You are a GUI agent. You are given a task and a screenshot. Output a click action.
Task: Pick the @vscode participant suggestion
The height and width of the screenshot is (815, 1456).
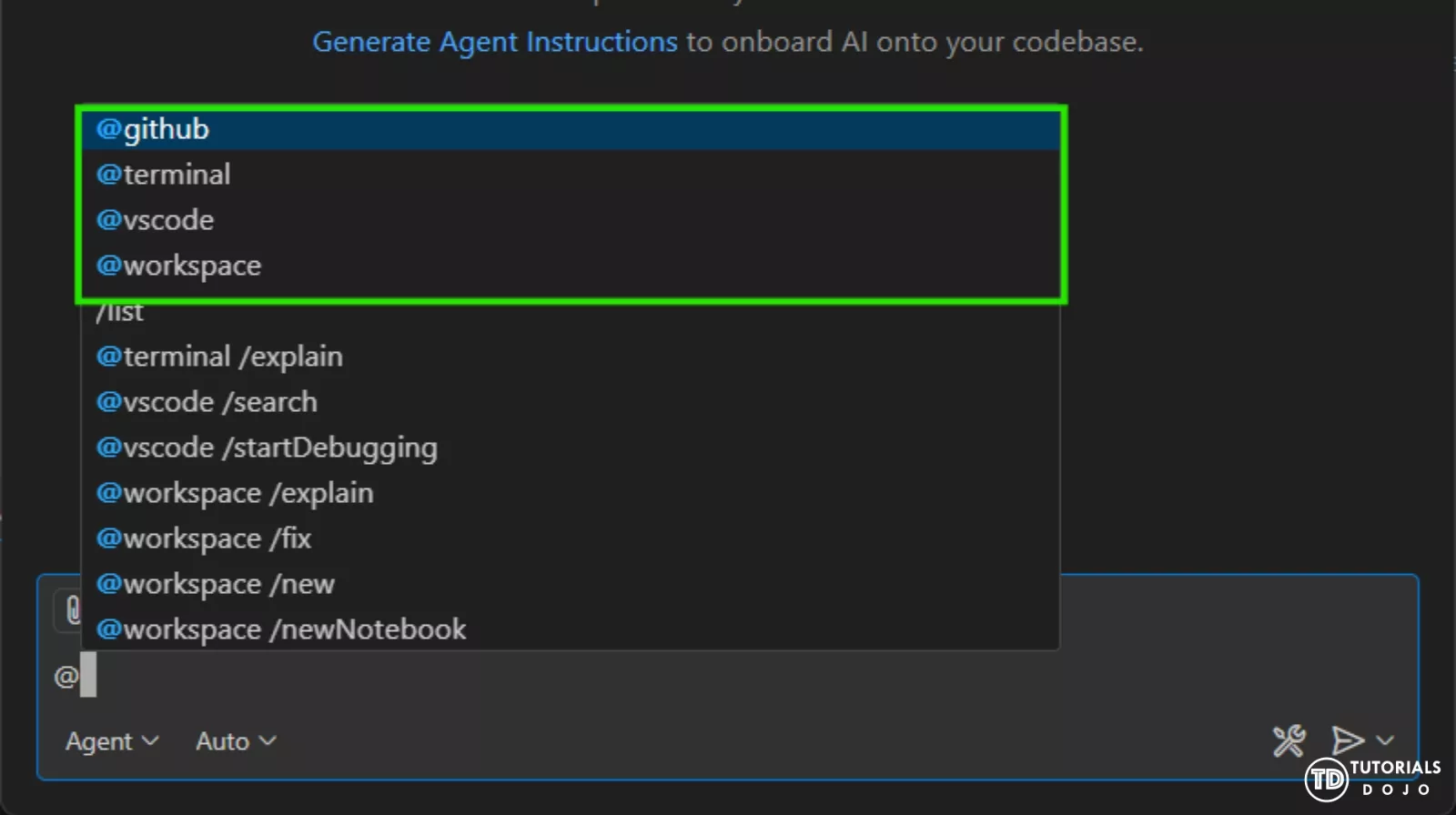point(156,220)
